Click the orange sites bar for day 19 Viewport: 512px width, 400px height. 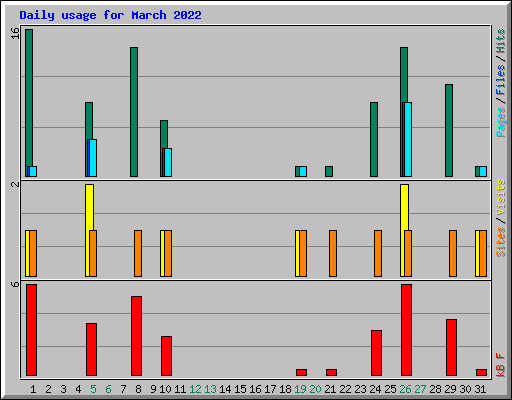tap(303, 253)
